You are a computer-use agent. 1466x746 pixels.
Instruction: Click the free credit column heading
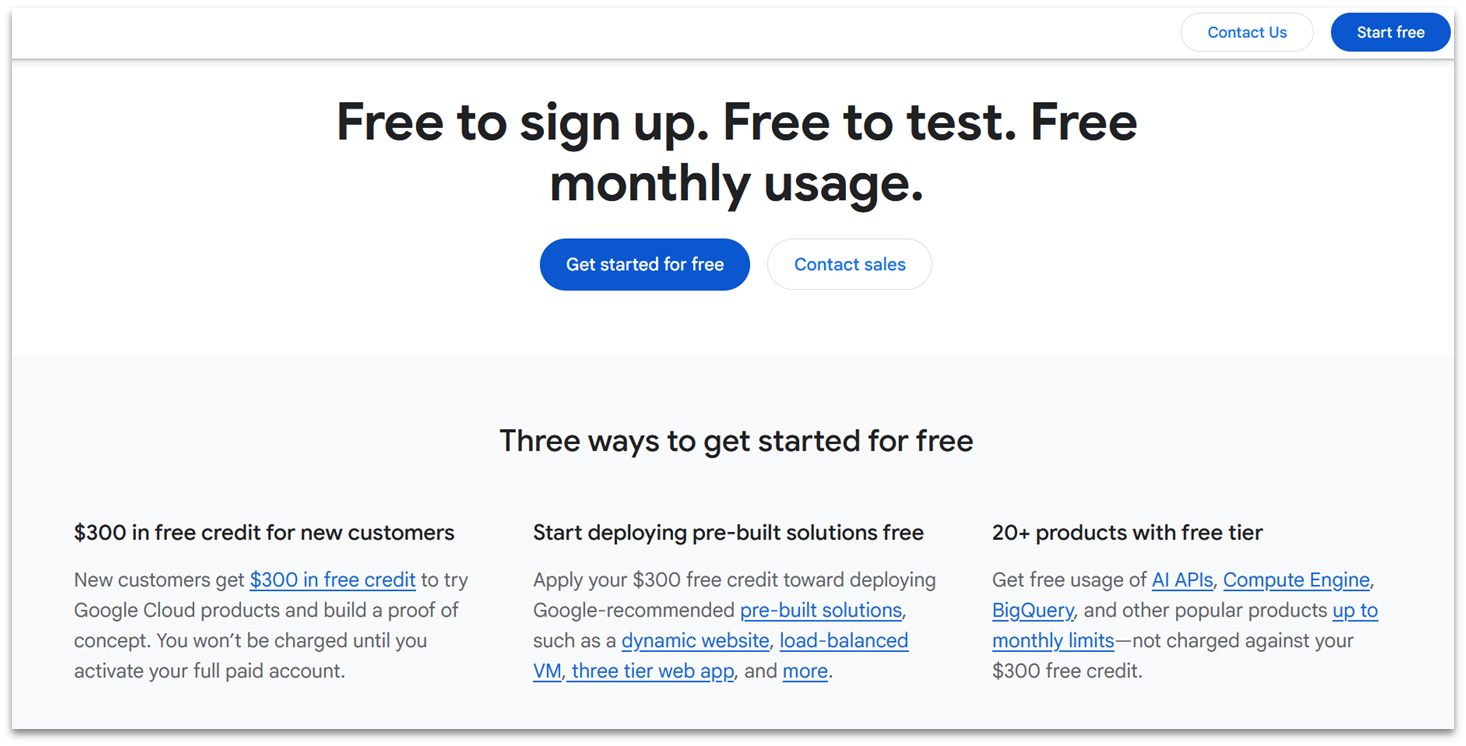pyautogui.click(x=264, y=532)
